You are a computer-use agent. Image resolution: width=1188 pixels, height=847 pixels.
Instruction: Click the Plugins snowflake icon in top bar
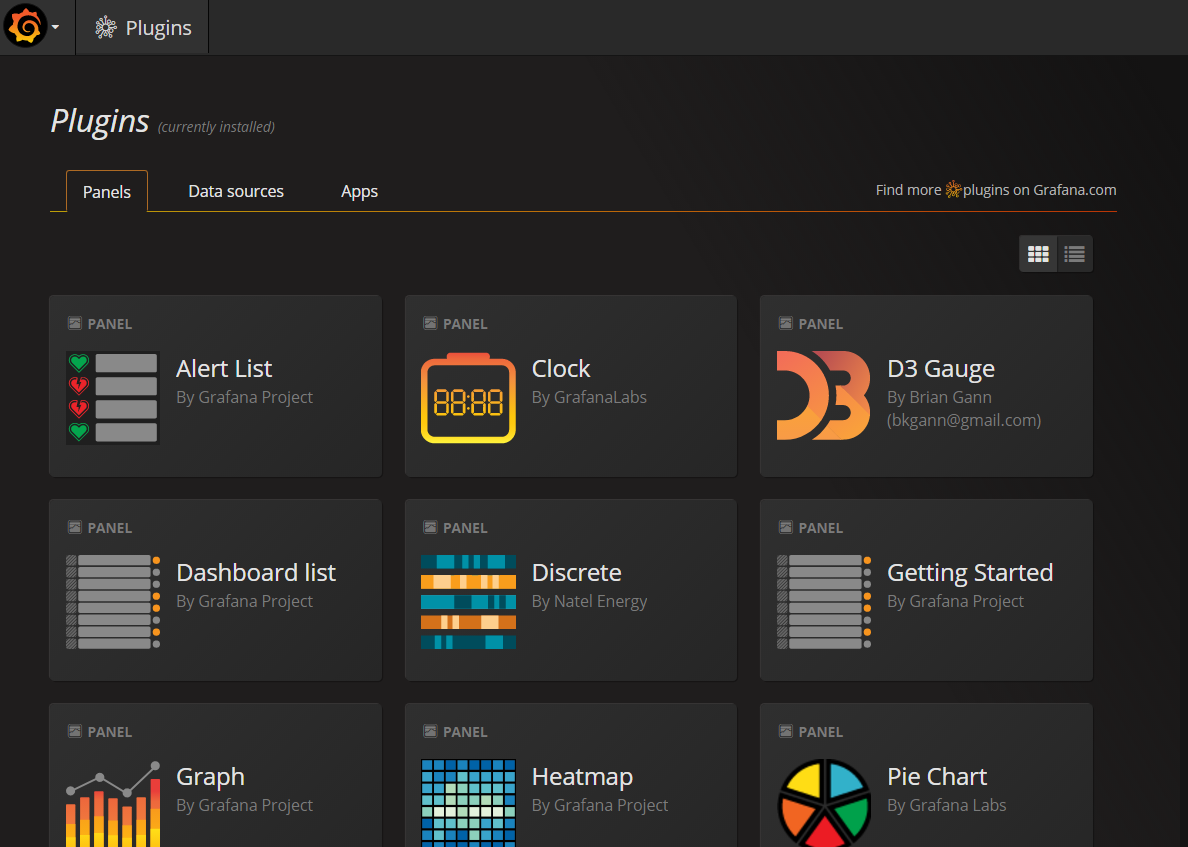coord(106,27)
